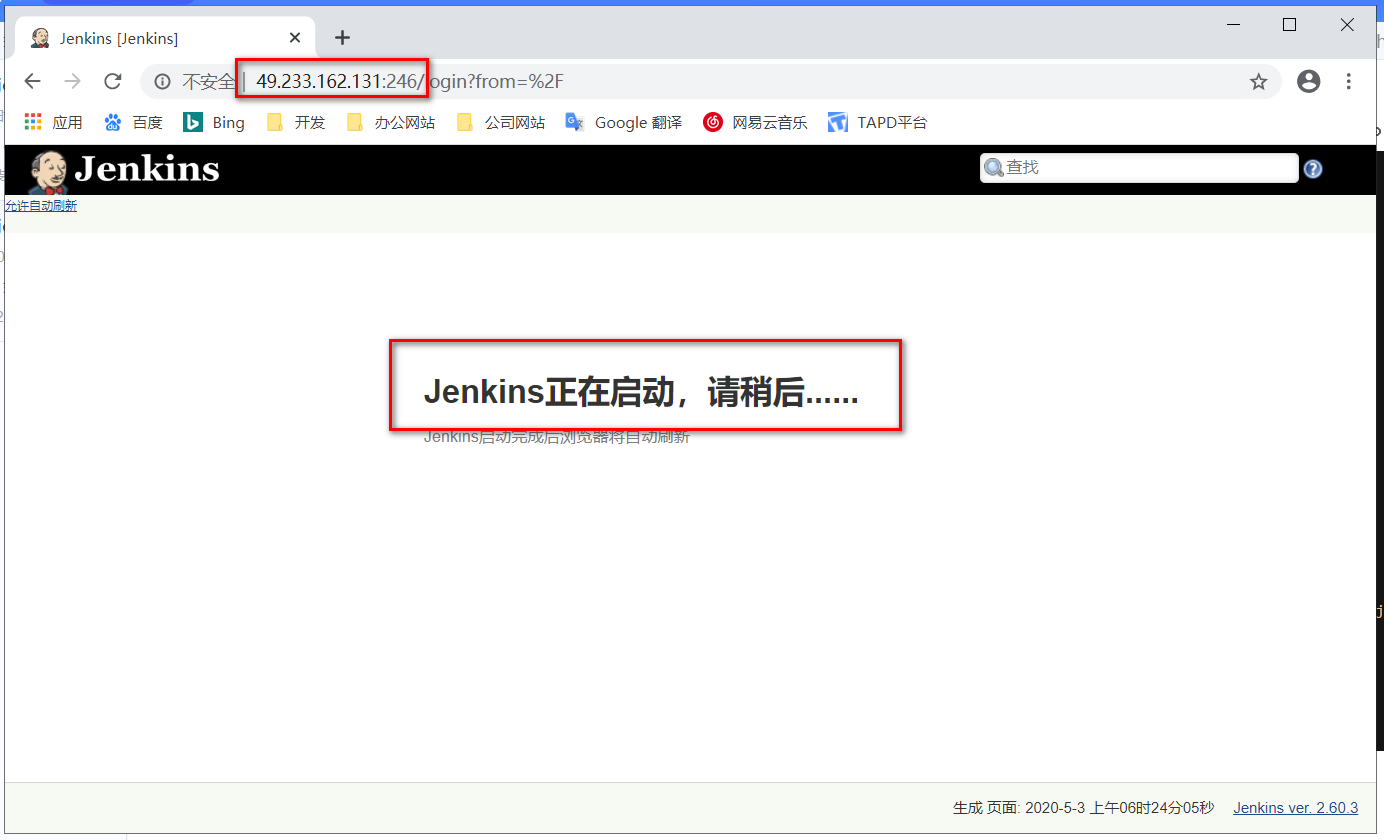Open the 开发 bookmark folder
The width and height of the screenshot is (1384, 840).
(296, 122)
